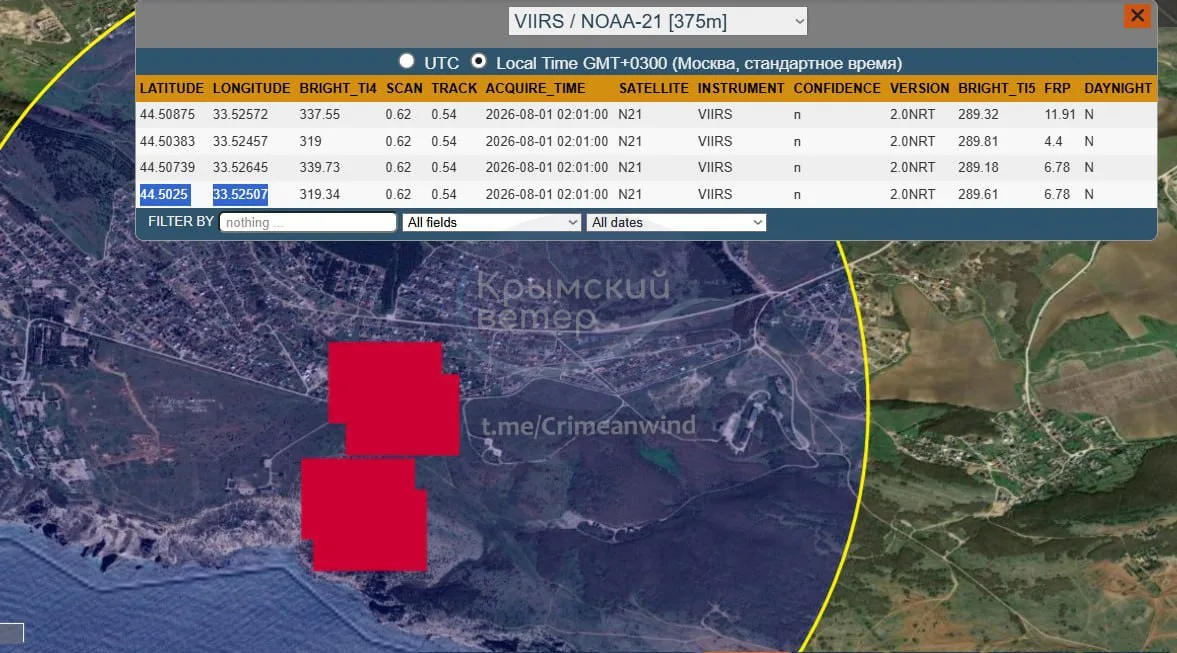Select row with brightness 339.73

point(646,167)
